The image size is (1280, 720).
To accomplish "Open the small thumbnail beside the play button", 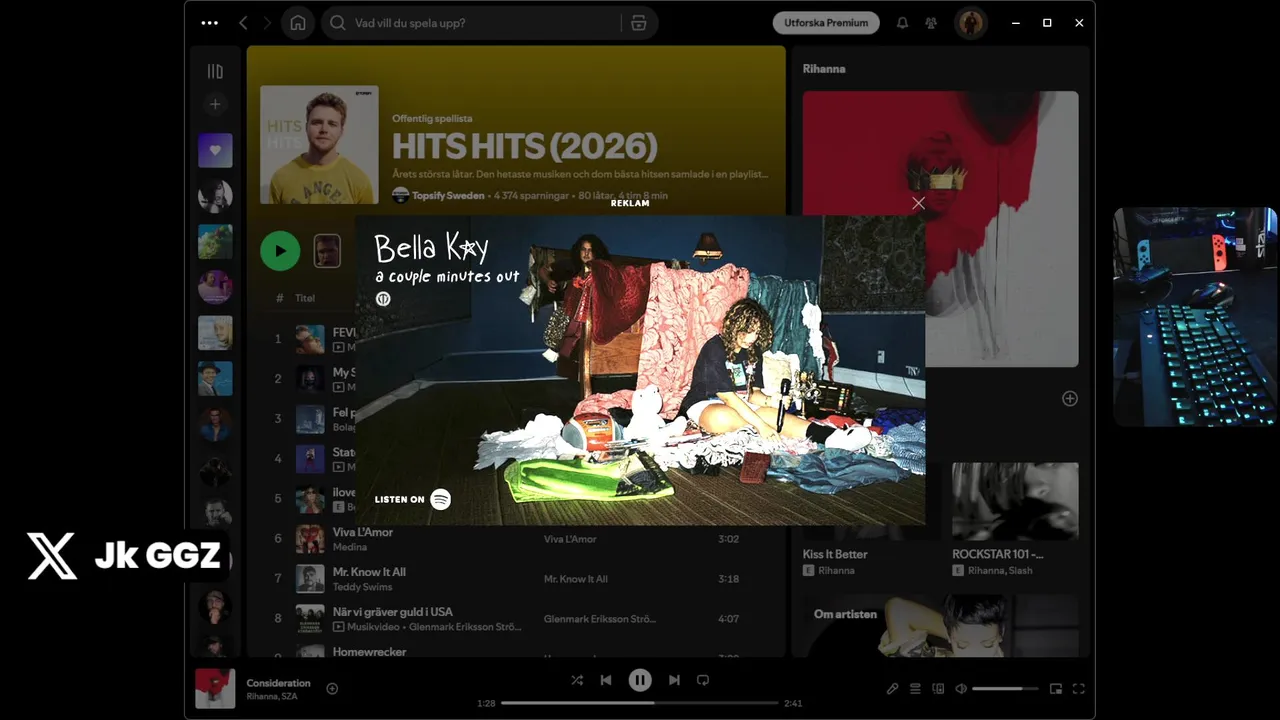I will (x=327, y=250).
